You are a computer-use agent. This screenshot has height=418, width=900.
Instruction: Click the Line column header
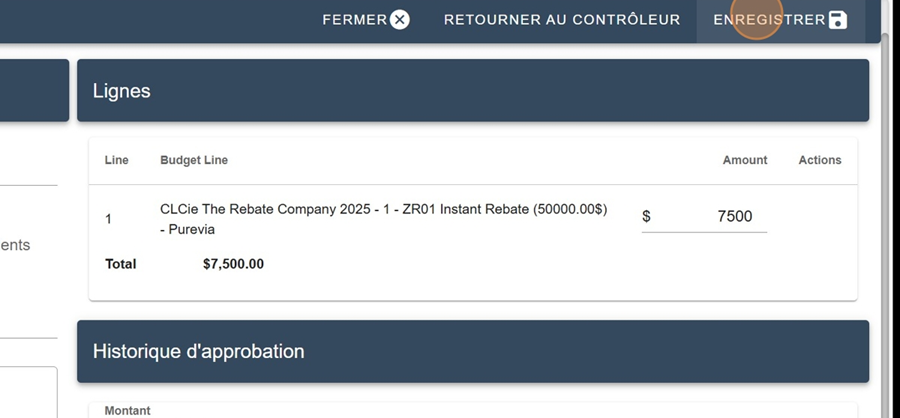pyautogui.click(x=117, y=160)
